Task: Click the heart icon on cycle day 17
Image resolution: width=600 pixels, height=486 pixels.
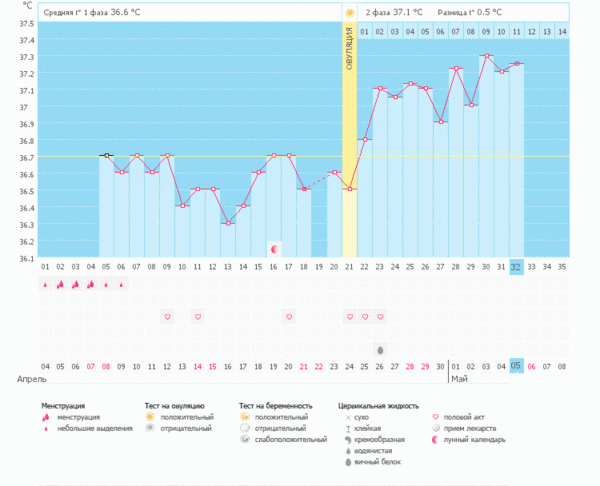Action: click(289, 317)
